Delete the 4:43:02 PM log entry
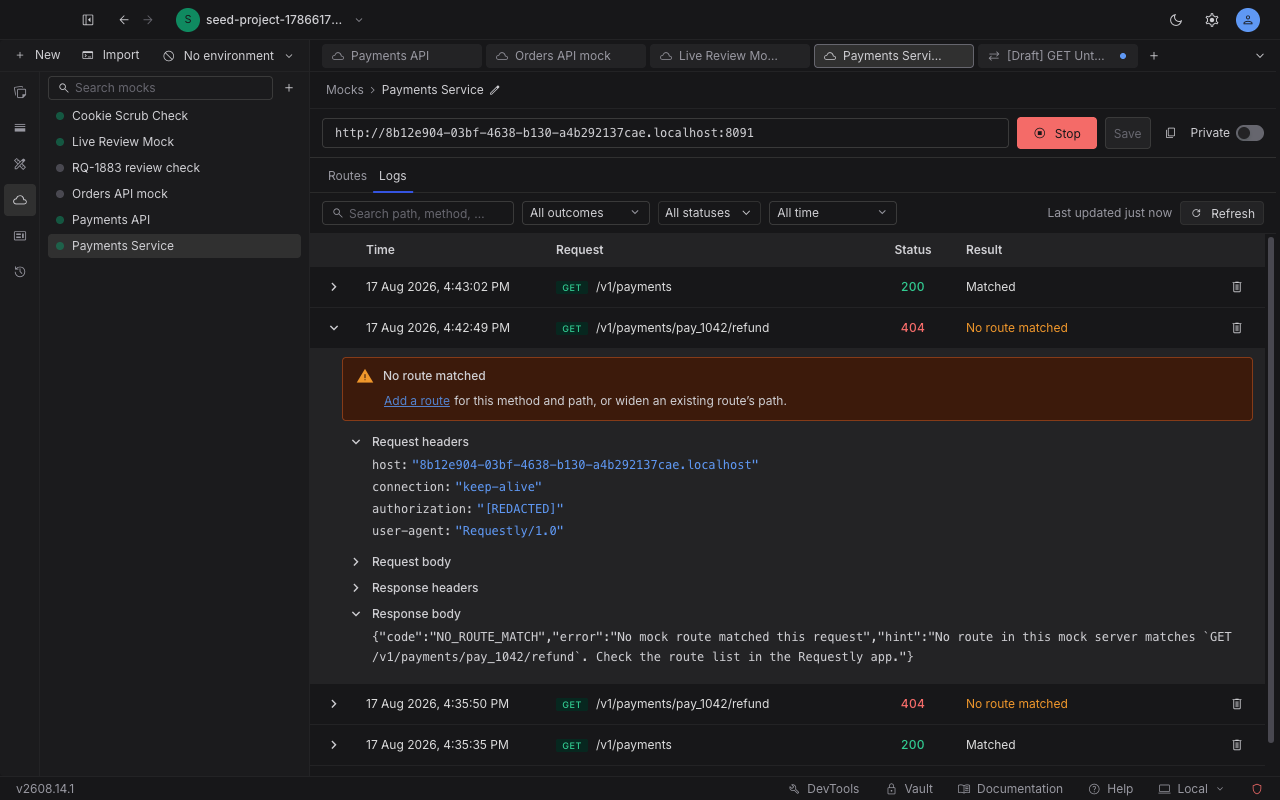The image size is (1280, 800). click(1237, 287)
